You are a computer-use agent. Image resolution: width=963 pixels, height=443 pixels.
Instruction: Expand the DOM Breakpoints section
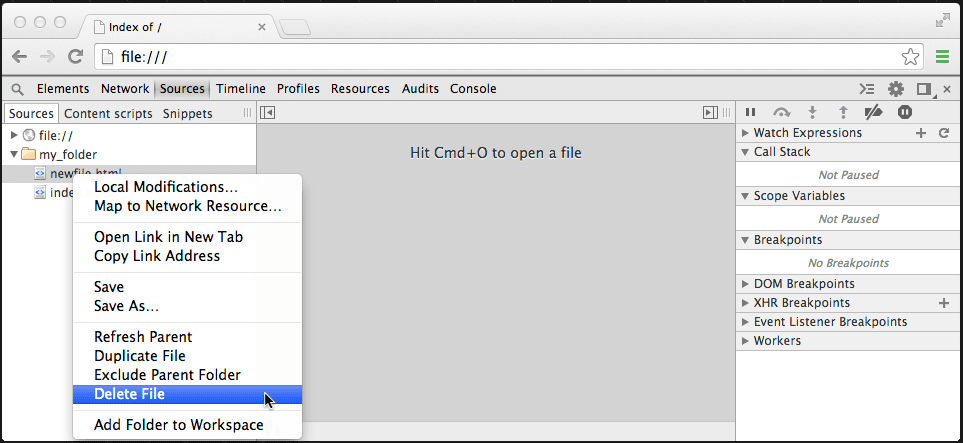click(x=745, y=284)
